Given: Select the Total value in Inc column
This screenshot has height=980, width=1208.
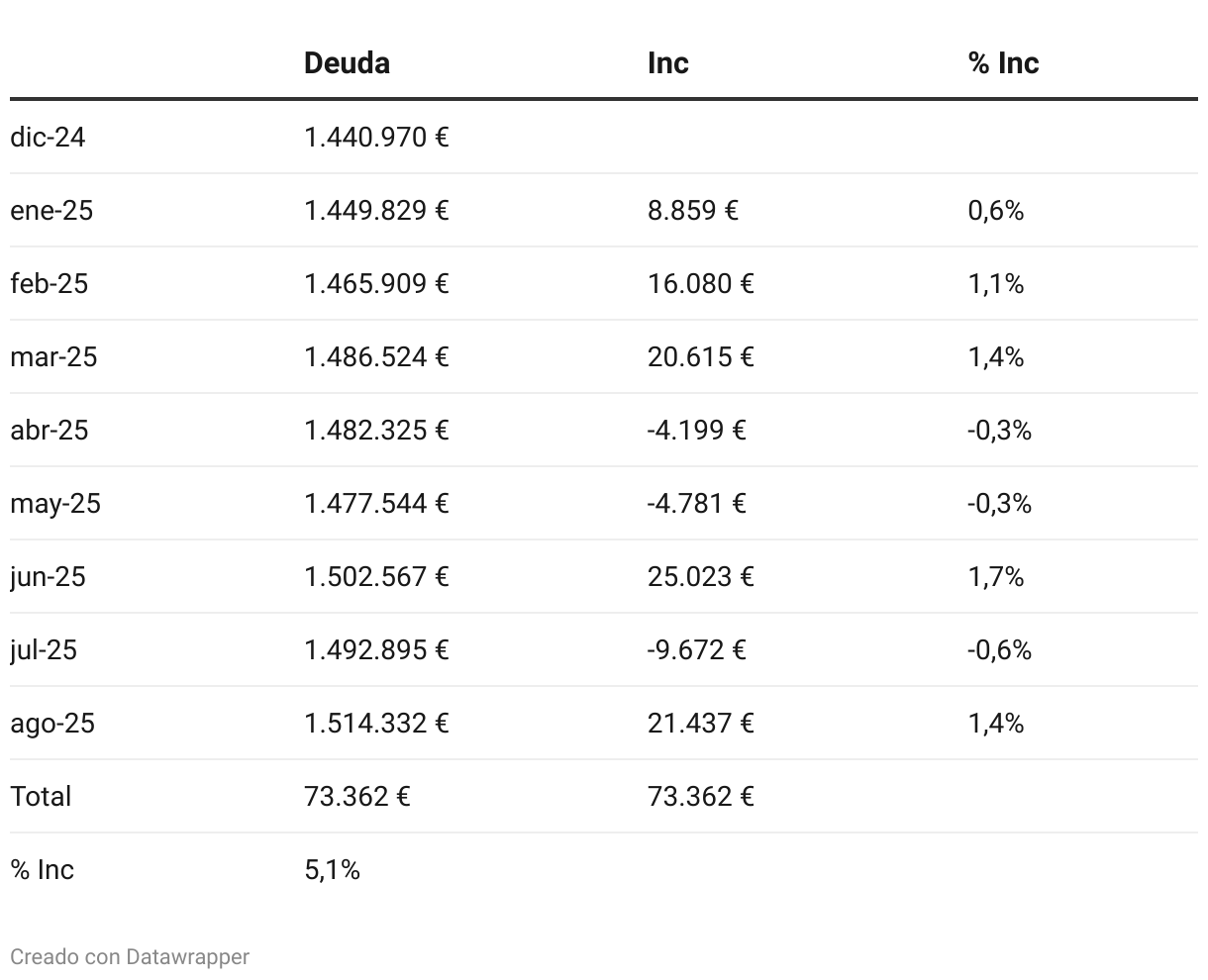Looking at the screenshot, I should tap(700, 796).
